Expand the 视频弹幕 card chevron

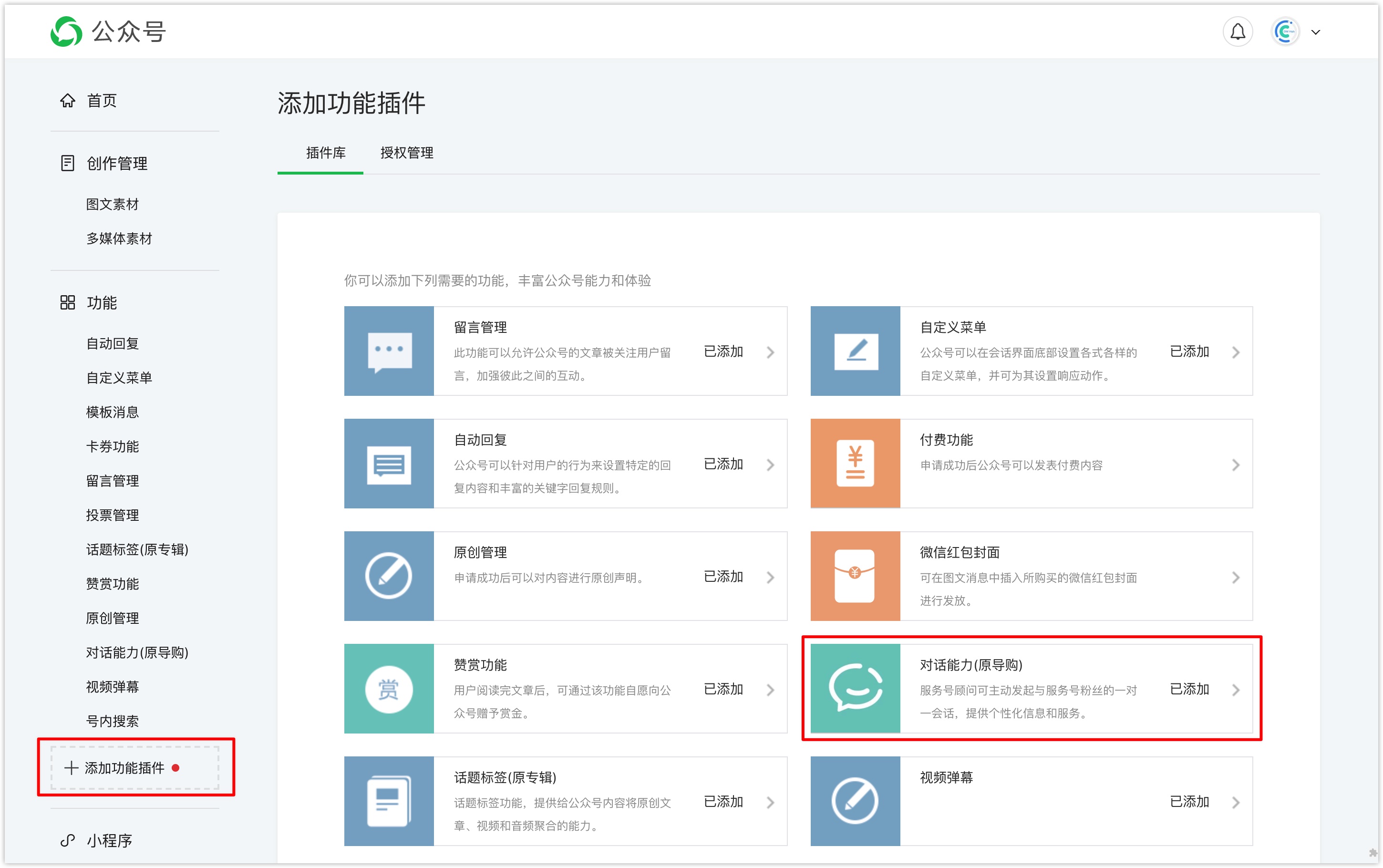[1236, 802]
